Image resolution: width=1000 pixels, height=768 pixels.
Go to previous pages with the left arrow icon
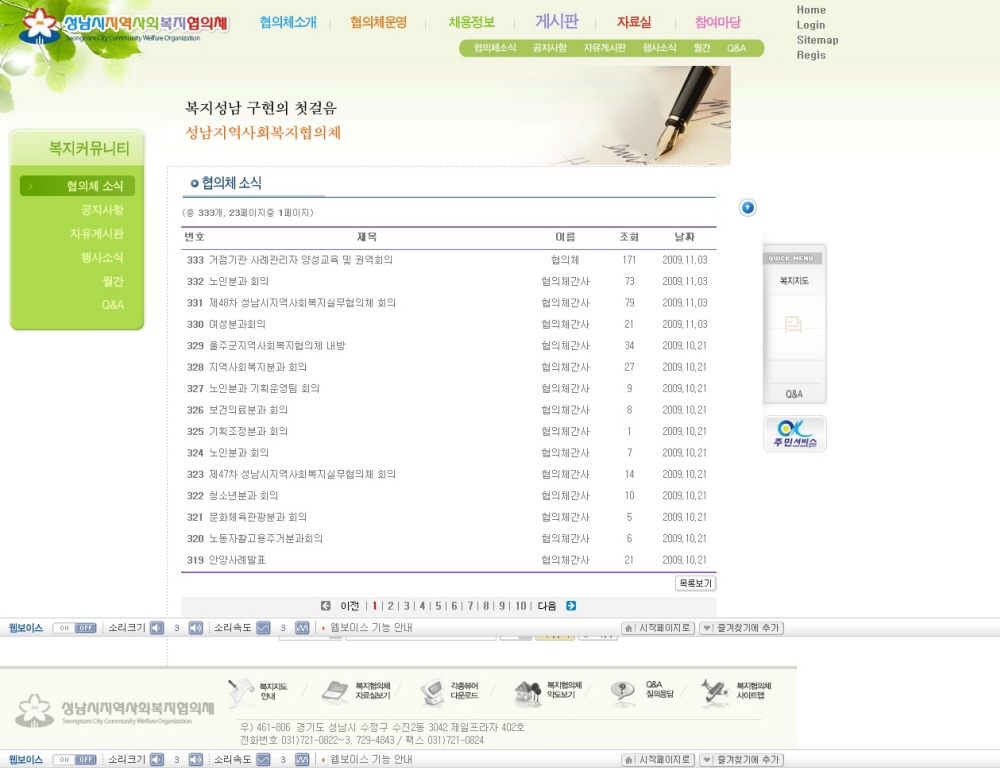pos(326,606)
